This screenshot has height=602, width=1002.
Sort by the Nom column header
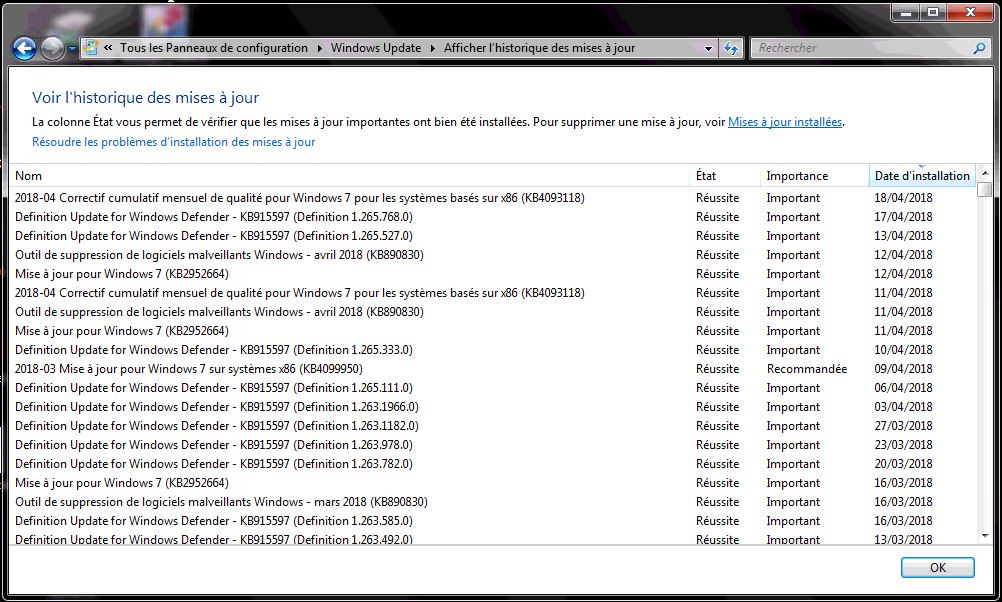[x=349, y=176]
